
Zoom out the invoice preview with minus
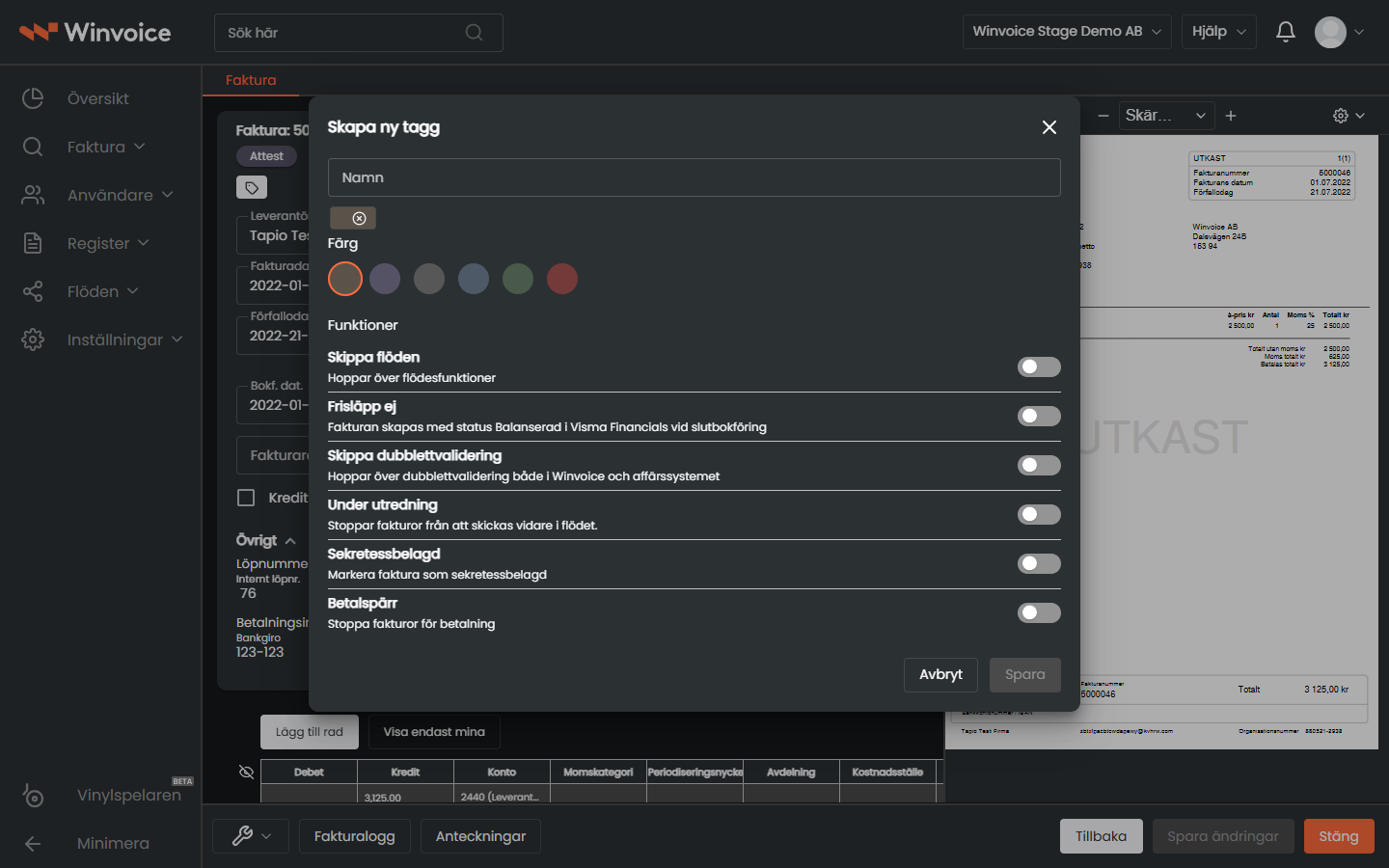(1103, 116)
